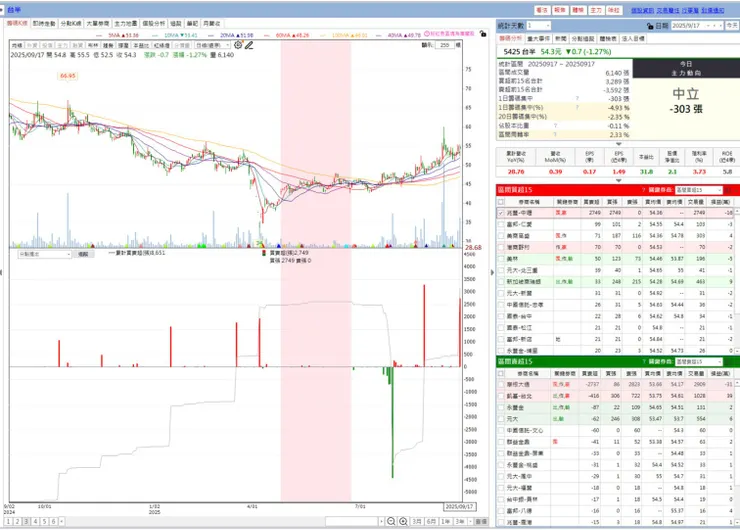Set chart range to 6月
This screenshot has width=740, height=530.
click(431, 522)
